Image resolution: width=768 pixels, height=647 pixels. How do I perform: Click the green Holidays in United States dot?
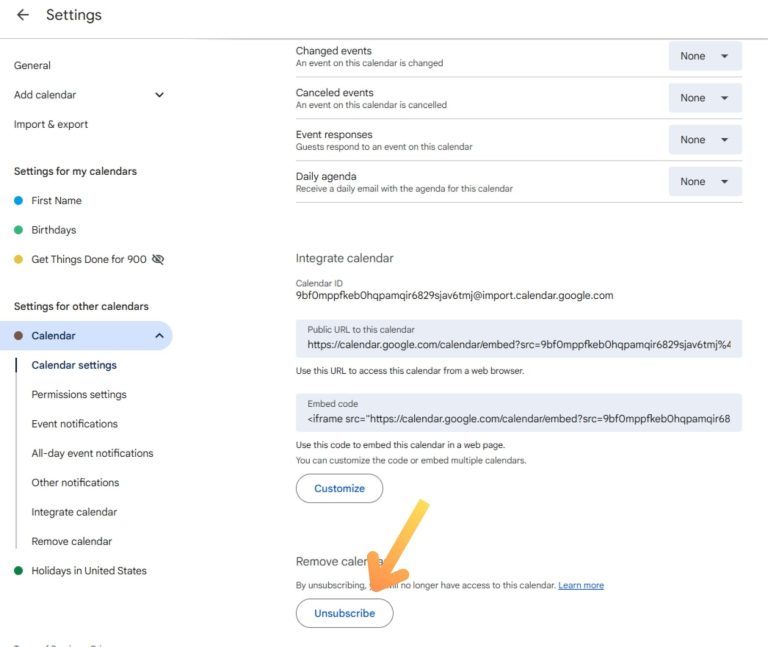19,571
